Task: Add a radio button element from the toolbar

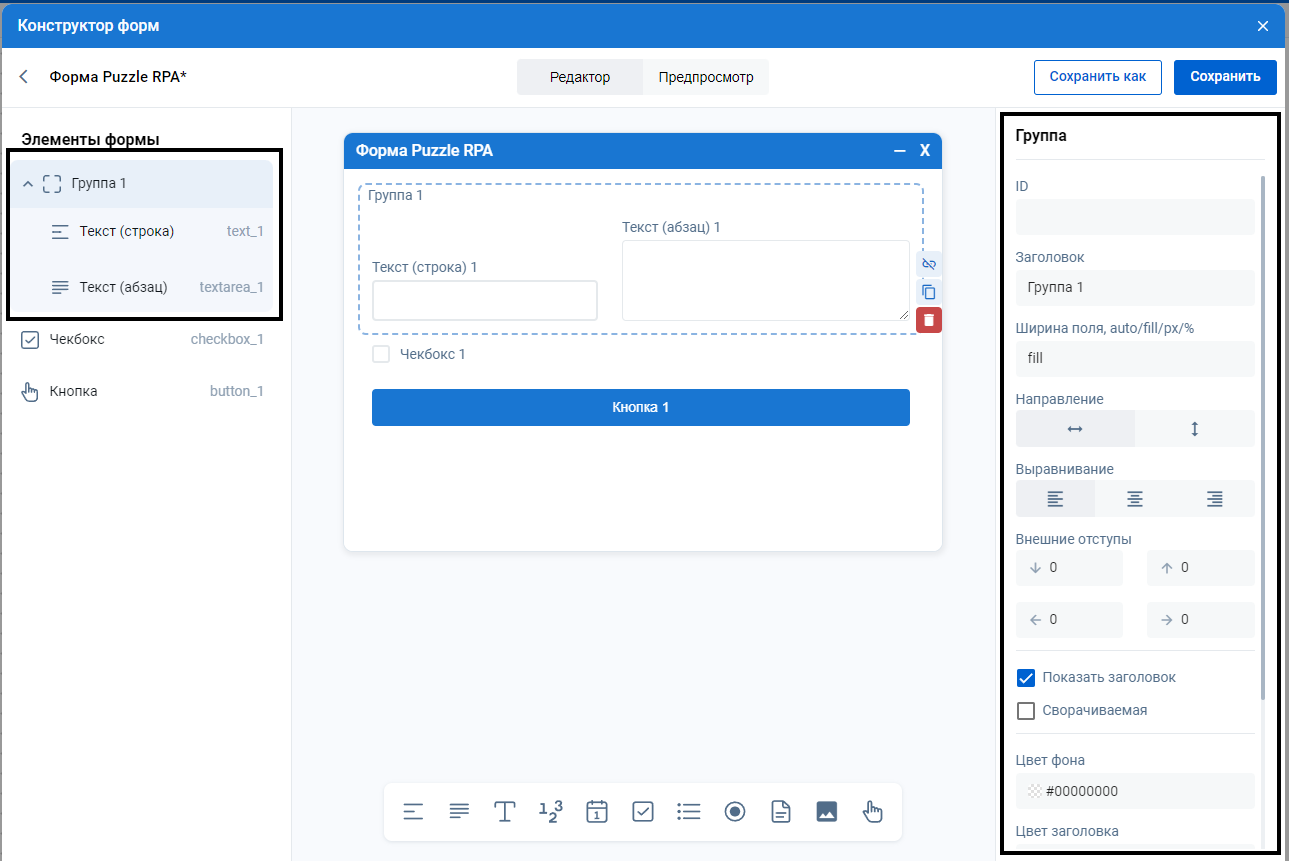Action: (x=735, y=811)
